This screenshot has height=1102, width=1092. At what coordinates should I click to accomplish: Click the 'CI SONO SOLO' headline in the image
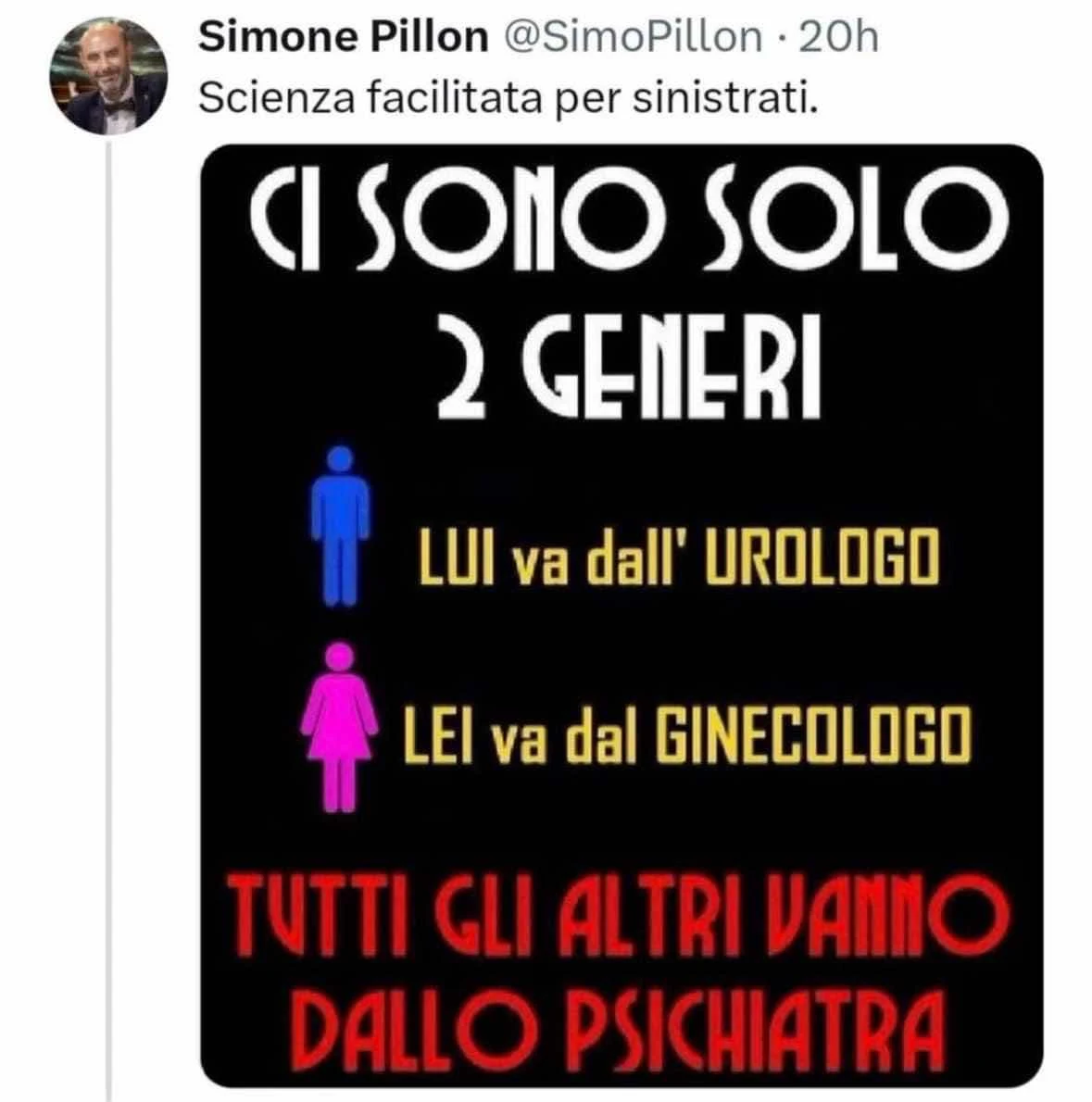point(630,219)
